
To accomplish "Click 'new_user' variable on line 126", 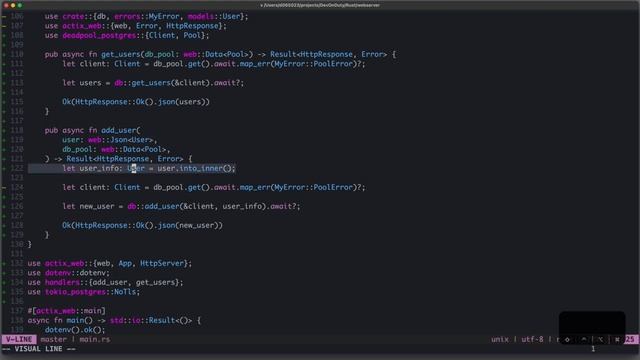I will point(97,206).
